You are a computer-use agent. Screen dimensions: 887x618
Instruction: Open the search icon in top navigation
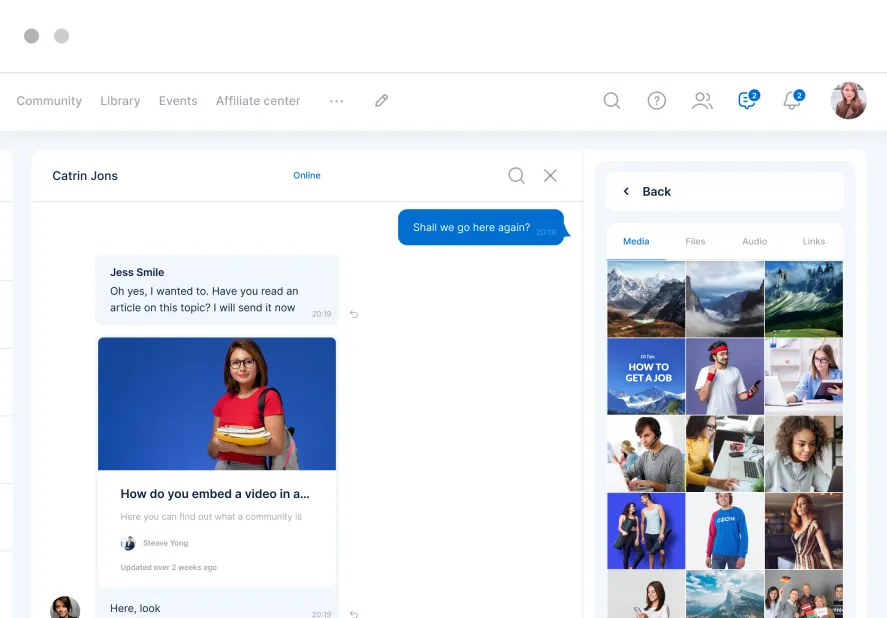tap(612, 101)
